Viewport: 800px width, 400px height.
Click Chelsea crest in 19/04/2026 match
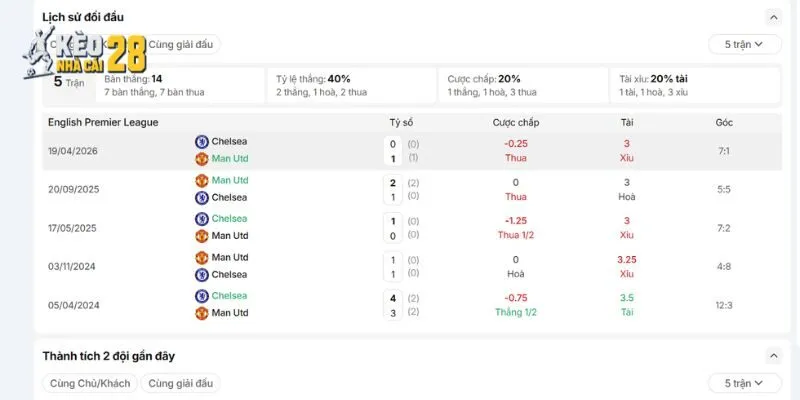(202, 142)
